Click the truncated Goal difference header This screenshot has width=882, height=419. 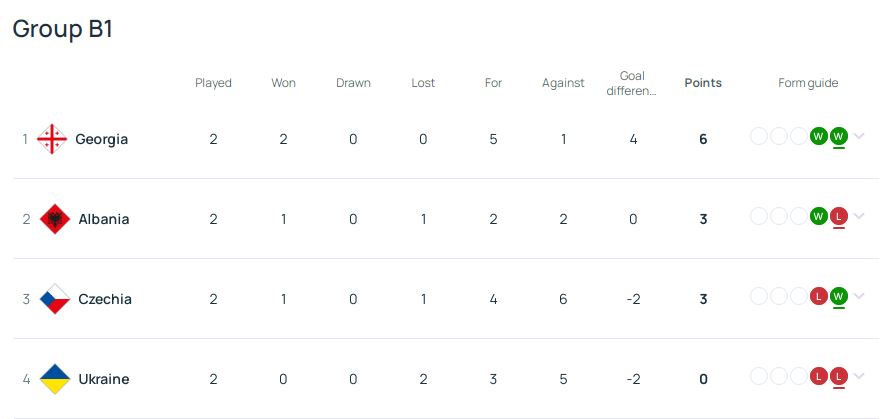632,83
